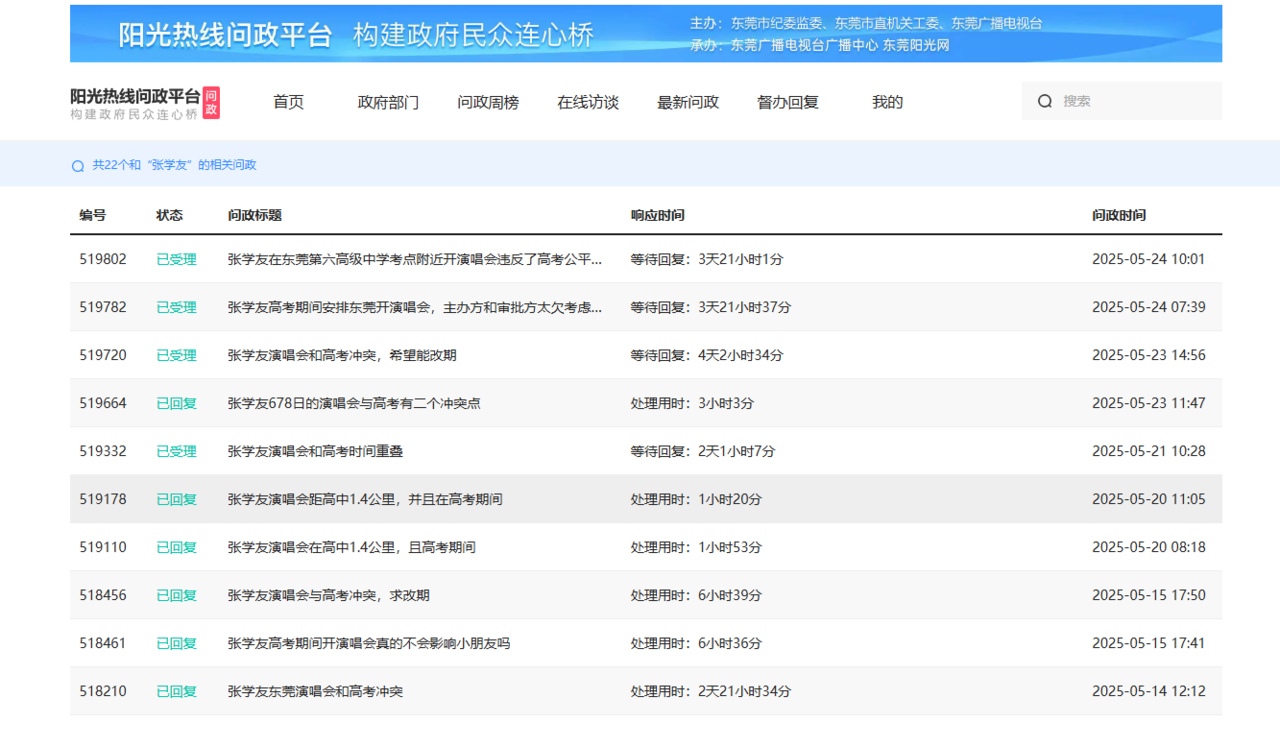Open inquiry 张学友678日的演唱会与高考有二个冲突点
The width and height of the screenshot is (1280, 747).
[354, 403]
